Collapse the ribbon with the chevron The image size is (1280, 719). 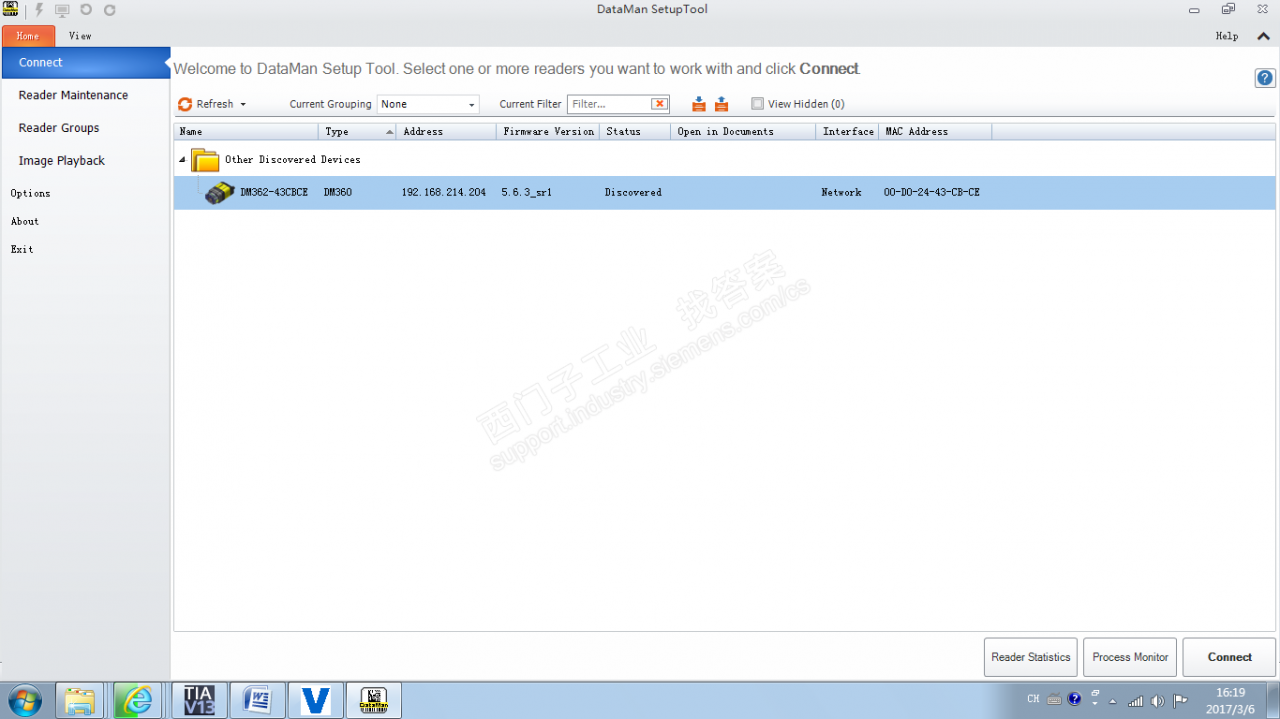pyautogui.click(x=1263, y=36)
